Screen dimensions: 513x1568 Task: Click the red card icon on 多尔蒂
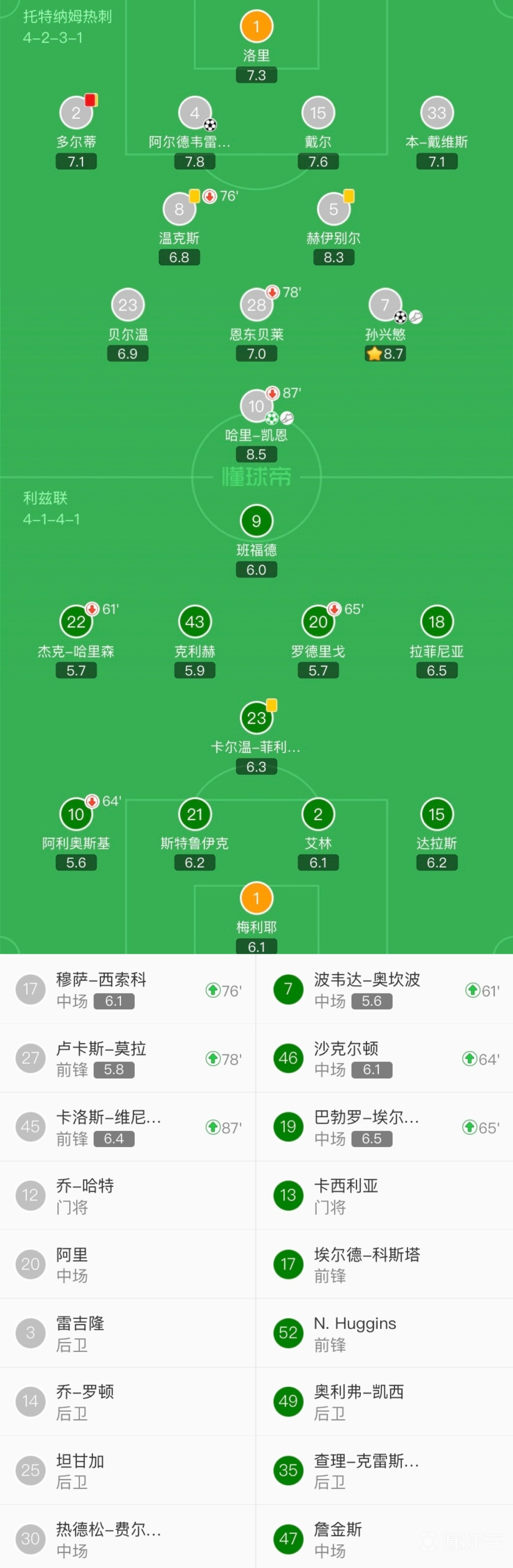[91, 100]
